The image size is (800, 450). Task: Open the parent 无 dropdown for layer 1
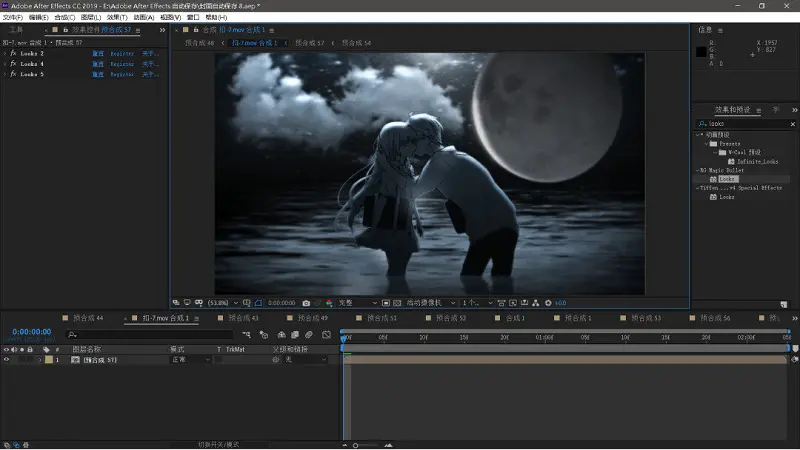[305, 360]
